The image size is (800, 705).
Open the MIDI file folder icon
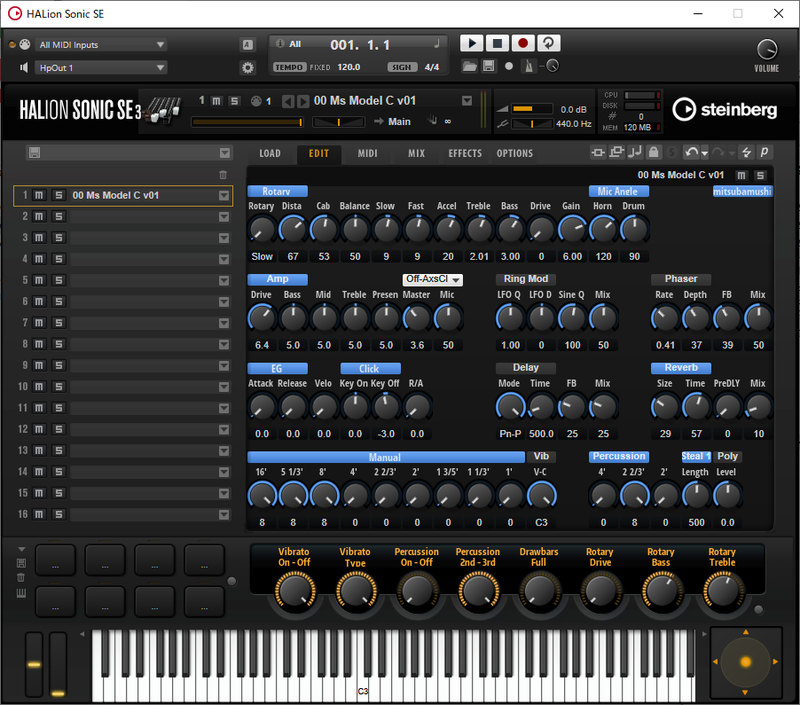(469, 66)
